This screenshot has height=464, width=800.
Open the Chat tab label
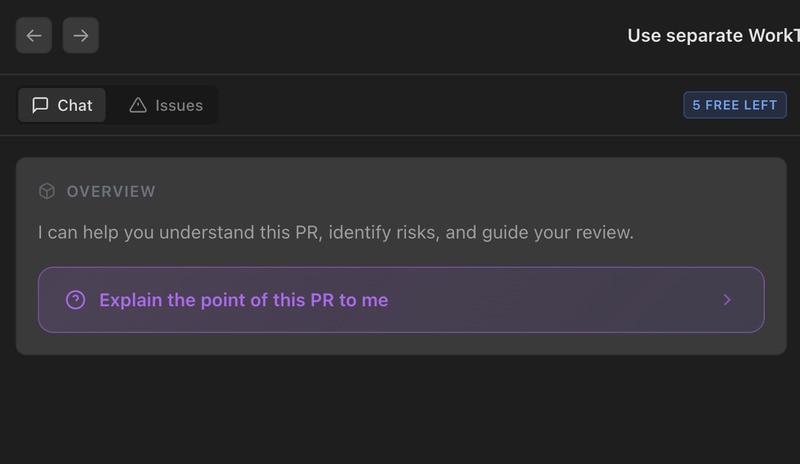pyautogui.click(x=75, y=105)
